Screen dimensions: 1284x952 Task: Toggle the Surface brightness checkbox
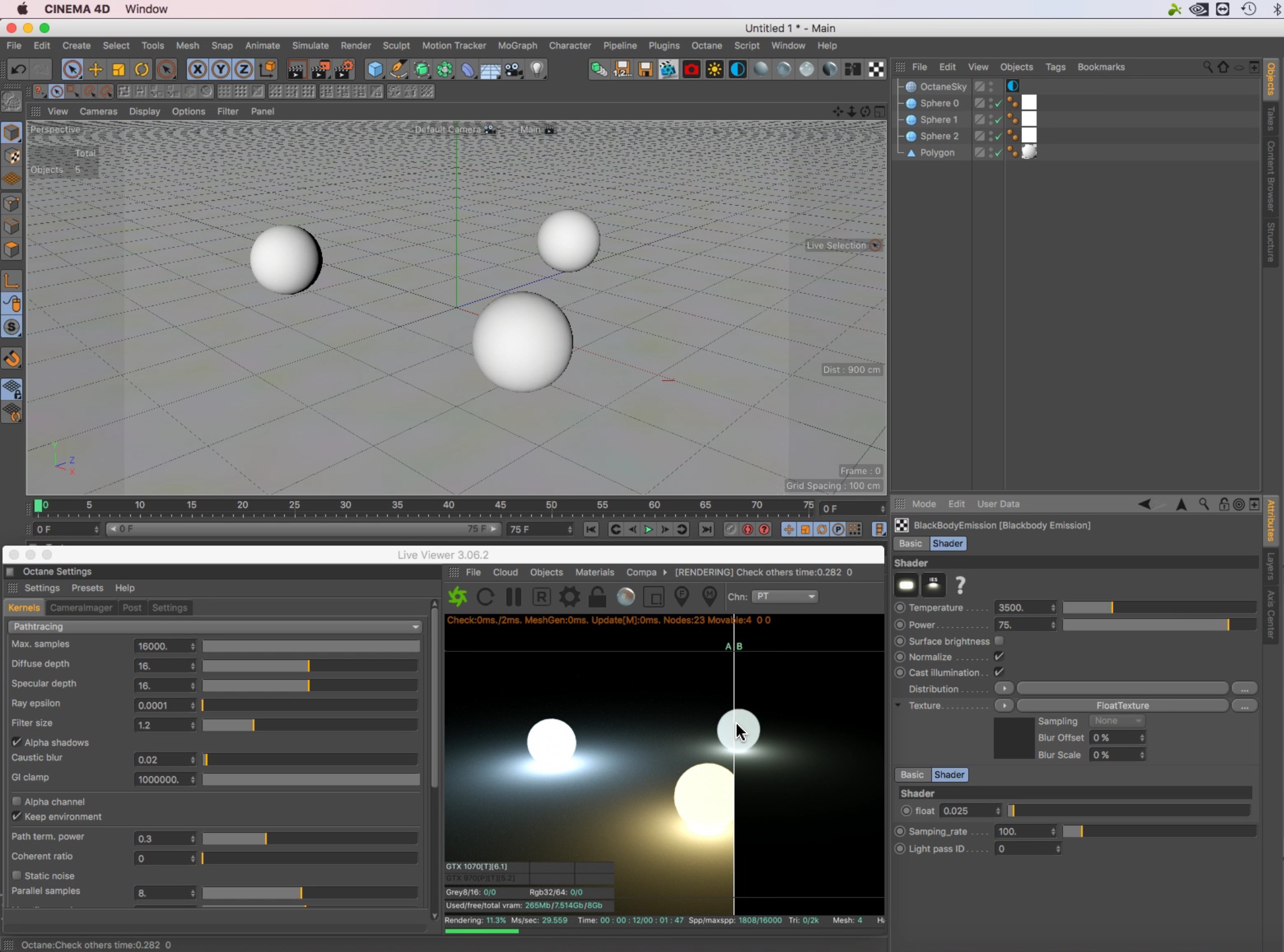pos(999,641)
